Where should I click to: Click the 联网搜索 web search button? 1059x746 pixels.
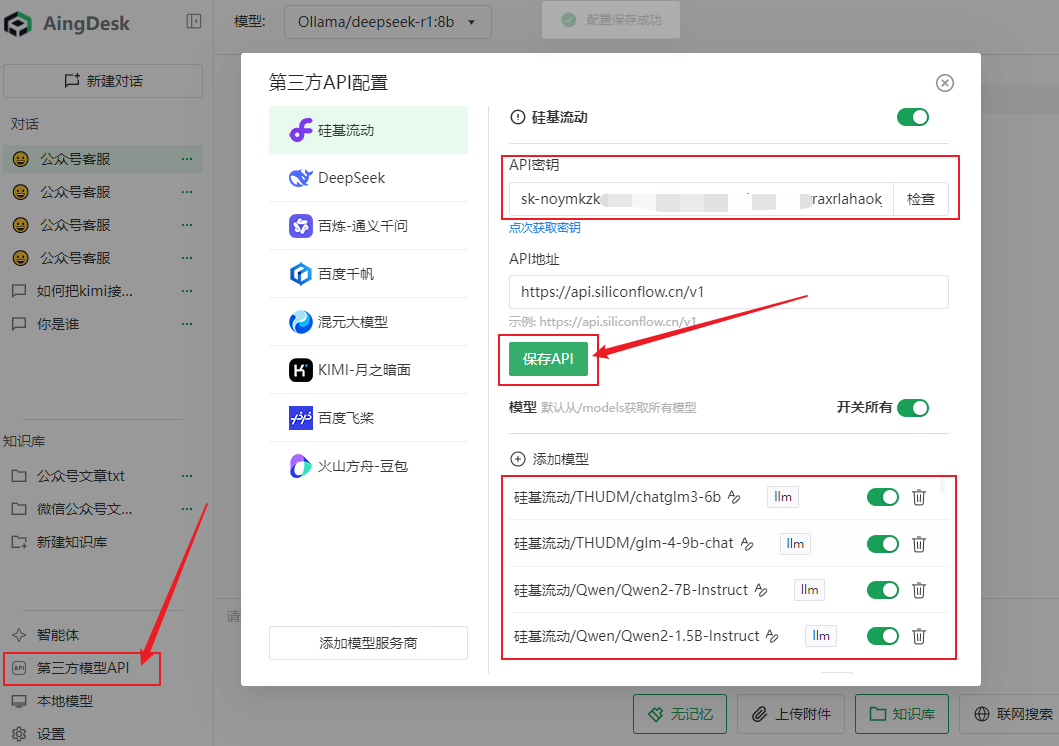tap(1013, 714)
